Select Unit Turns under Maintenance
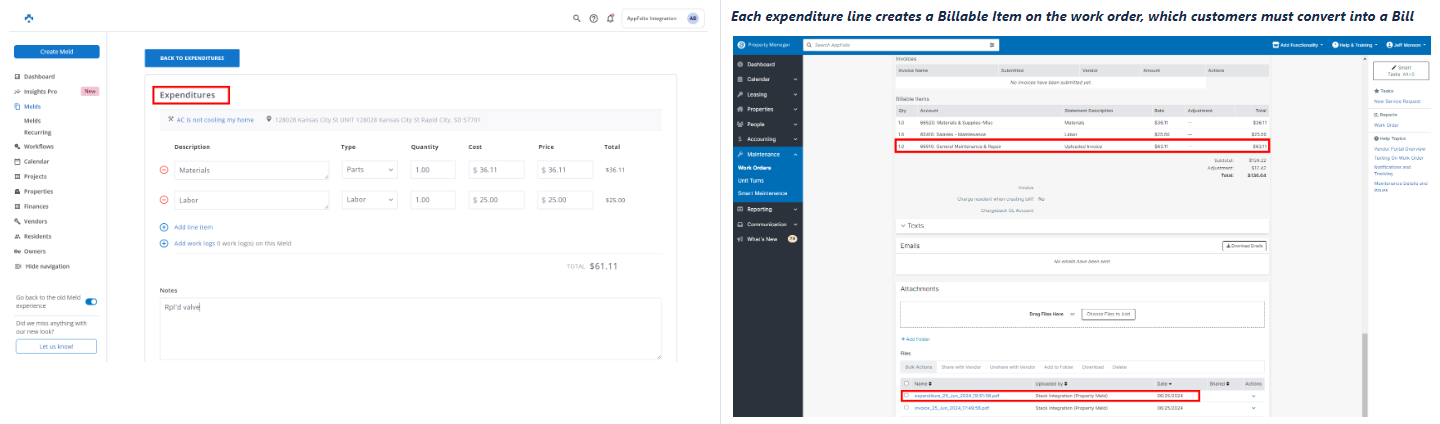 752,180
